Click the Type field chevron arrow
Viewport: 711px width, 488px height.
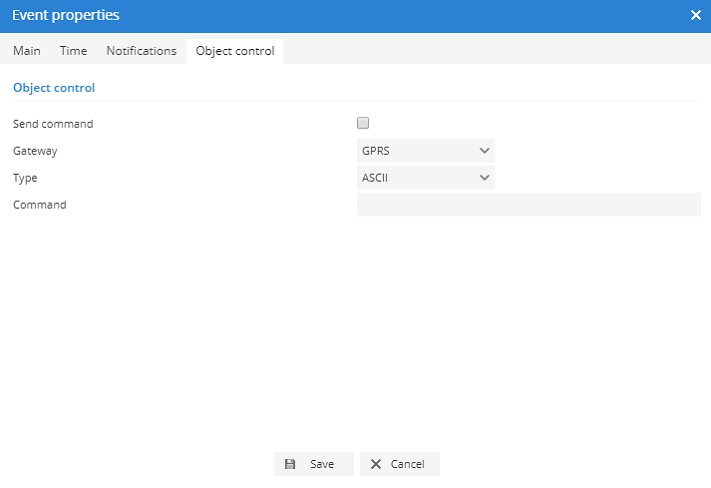click(484, 178)
